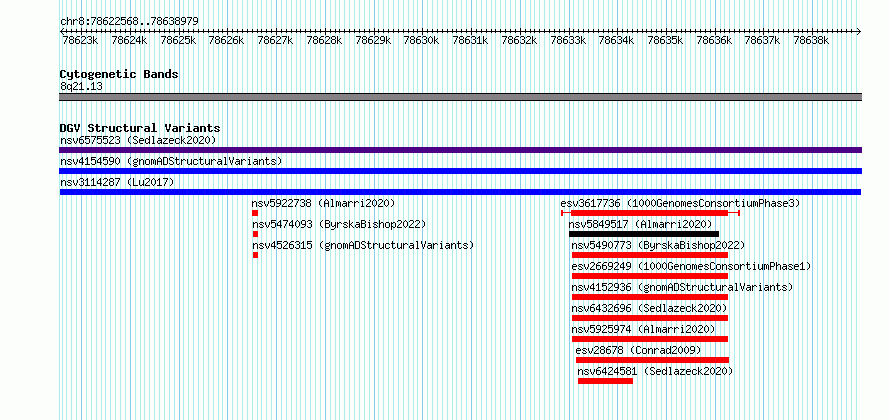Viewport: 890px width, 420px height.
Task: Click red bar under nsv5925974
Action: tap(650, 339)
